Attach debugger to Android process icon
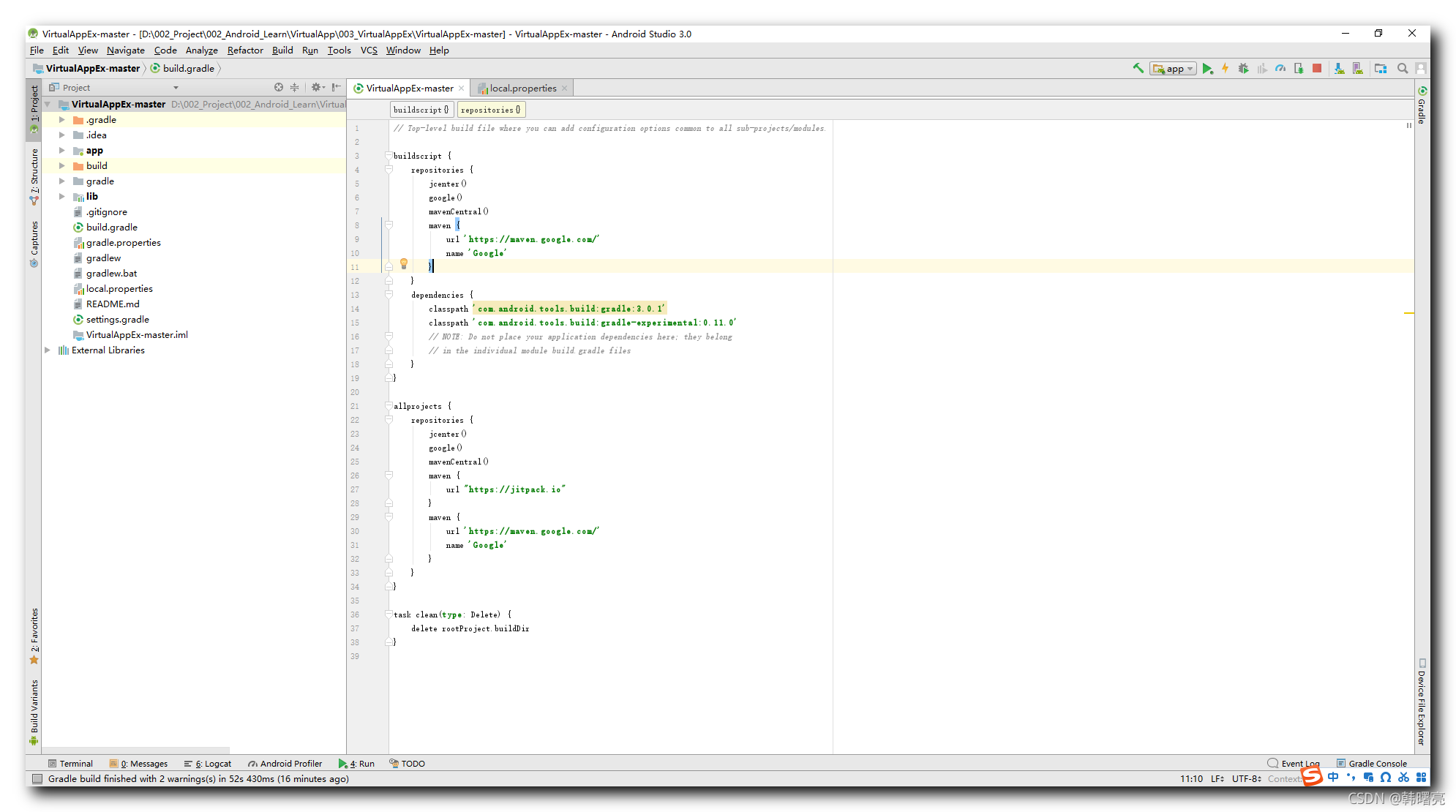Screen dimensions: 1456x812 [1299, 68]
